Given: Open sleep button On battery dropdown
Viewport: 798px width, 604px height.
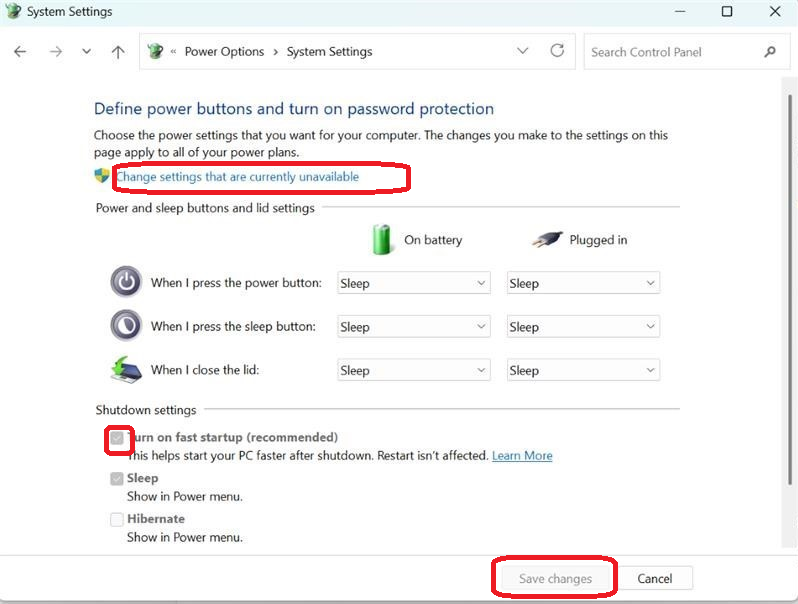Looking at the screenshot, I should click(x=414, y=327).
